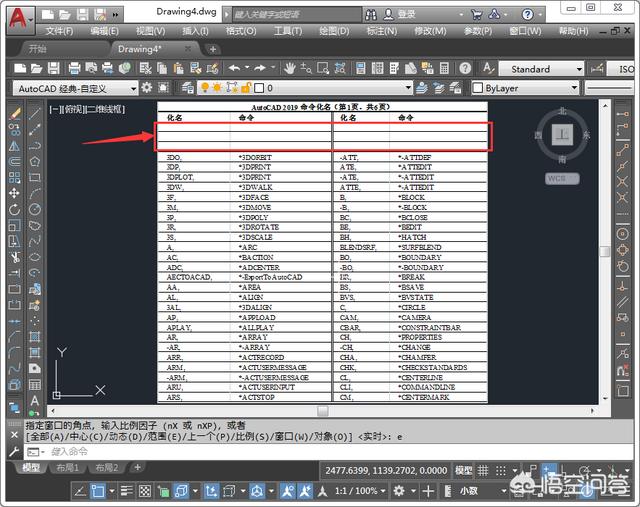Click the WCS coordinate system button
Screen dimensions: 640x507
tap(562, 178)
